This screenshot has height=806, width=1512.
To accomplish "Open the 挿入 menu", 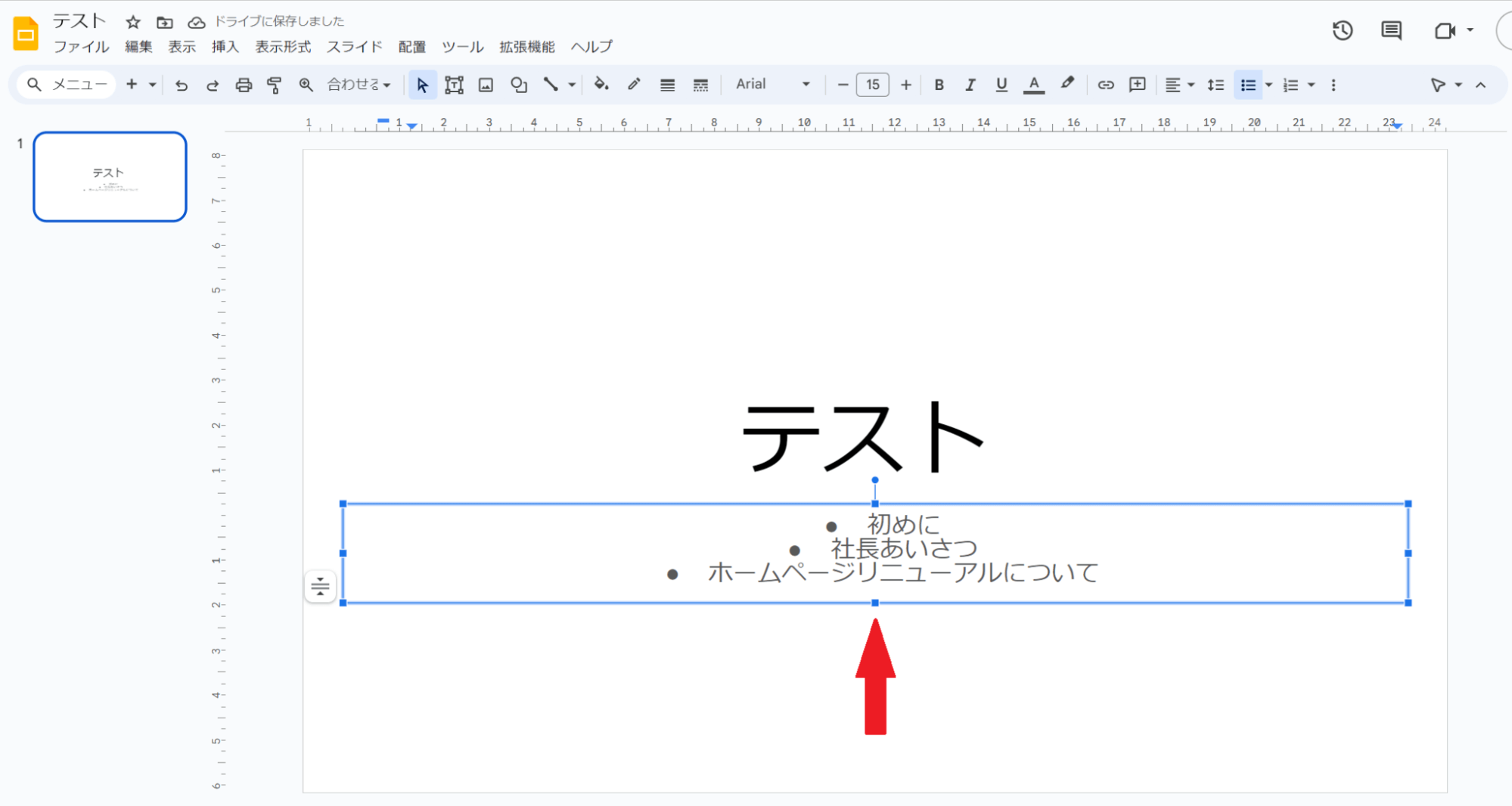I will point(225,47).
